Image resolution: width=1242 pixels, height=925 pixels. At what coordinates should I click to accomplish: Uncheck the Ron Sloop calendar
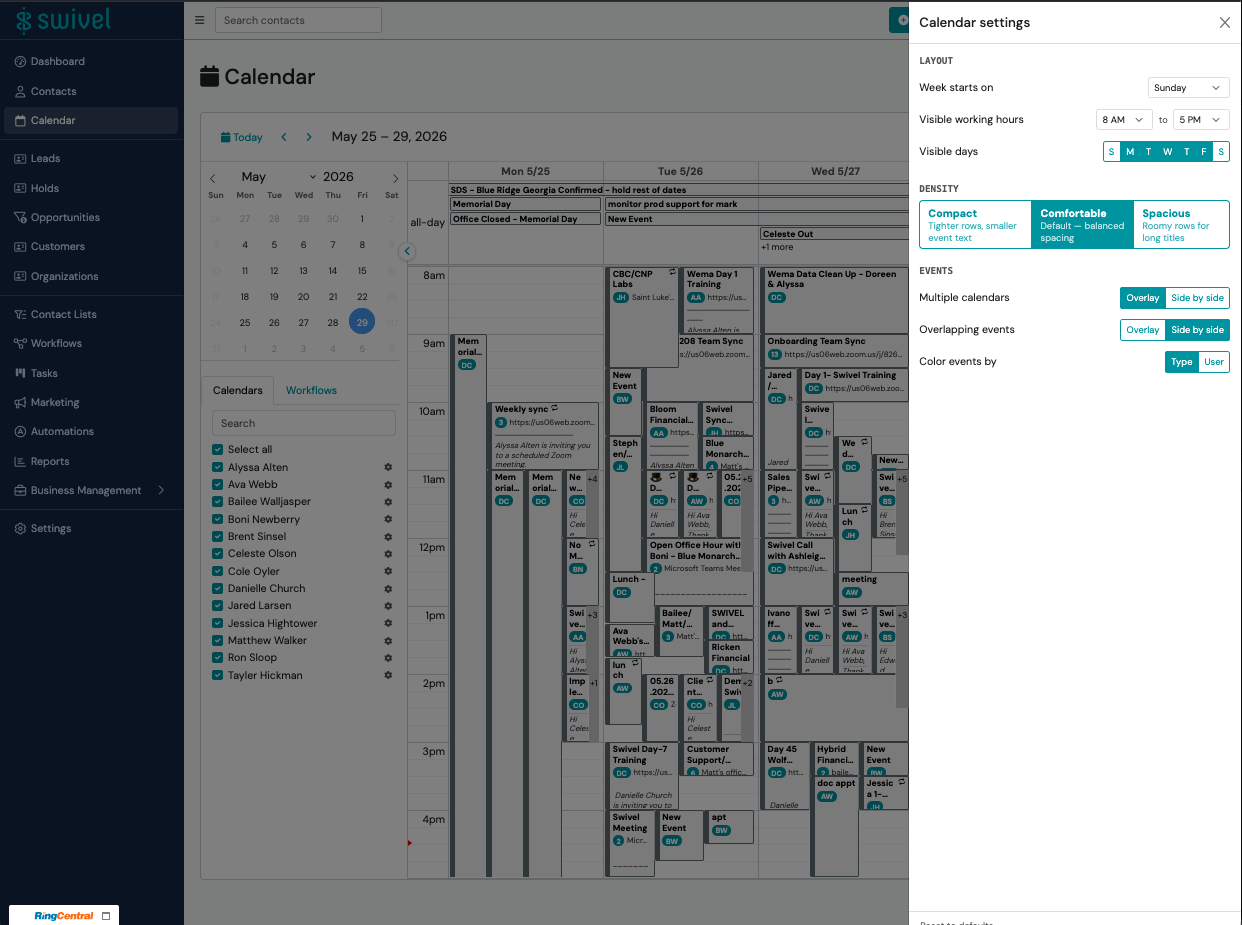(x=217, y=658)
